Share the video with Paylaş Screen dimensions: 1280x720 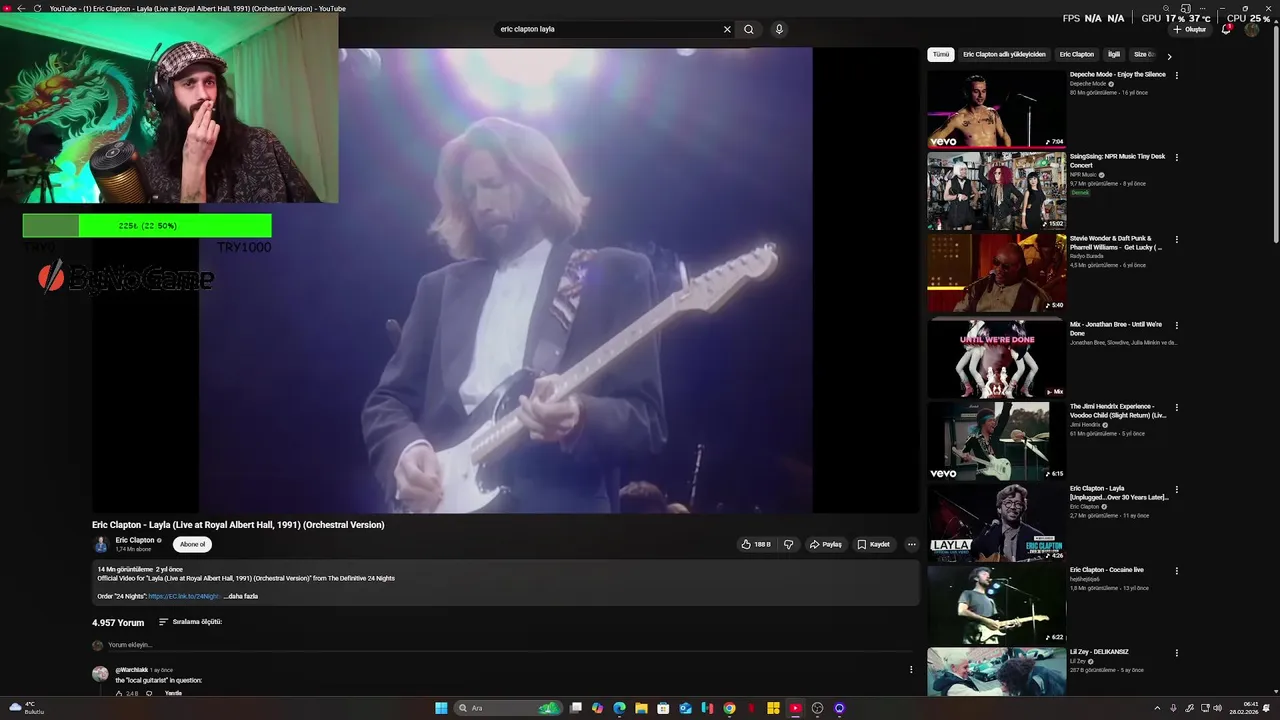click(825, 544)
